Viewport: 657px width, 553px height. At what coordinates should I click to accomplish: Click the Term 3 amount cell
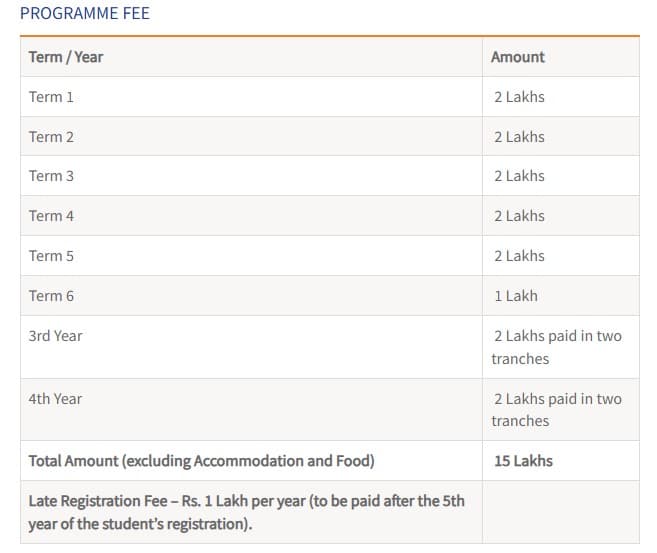[519, 176]
